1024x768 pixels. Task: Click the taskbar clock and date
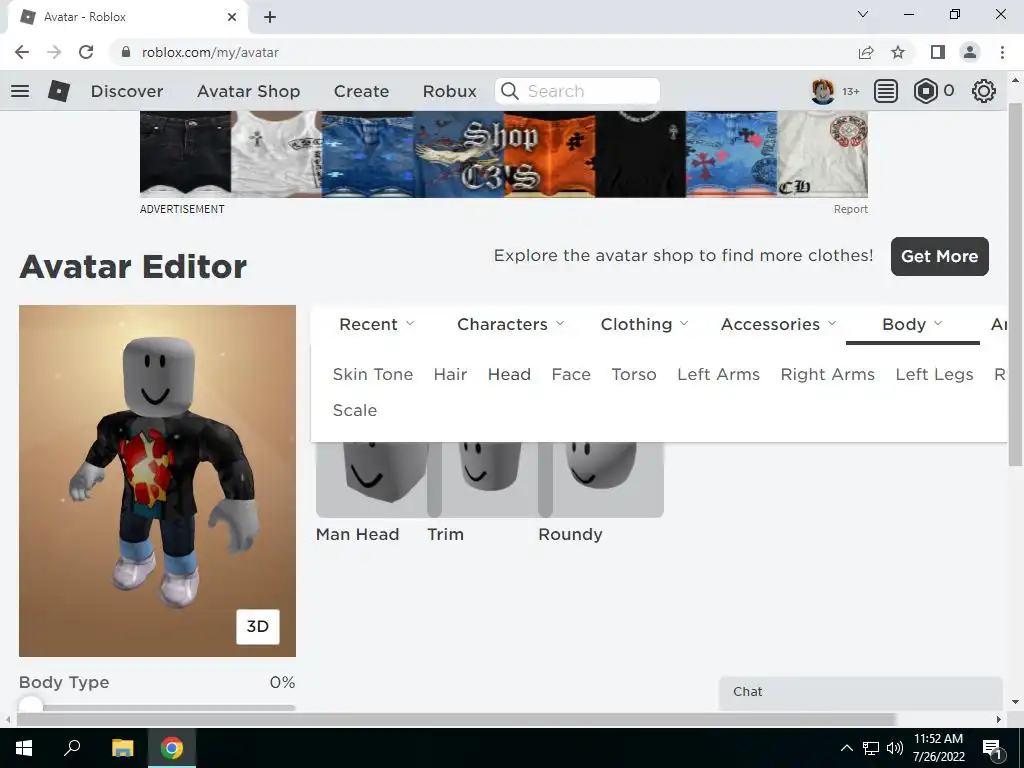[x=938, y=748]
